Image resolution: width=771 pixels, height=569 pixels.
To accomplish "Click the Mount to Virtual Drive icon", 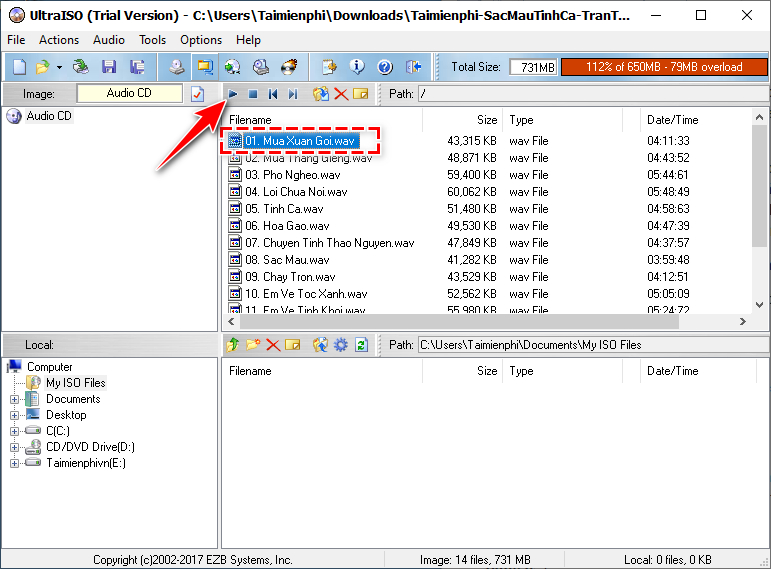I will [x=261, y=67].
